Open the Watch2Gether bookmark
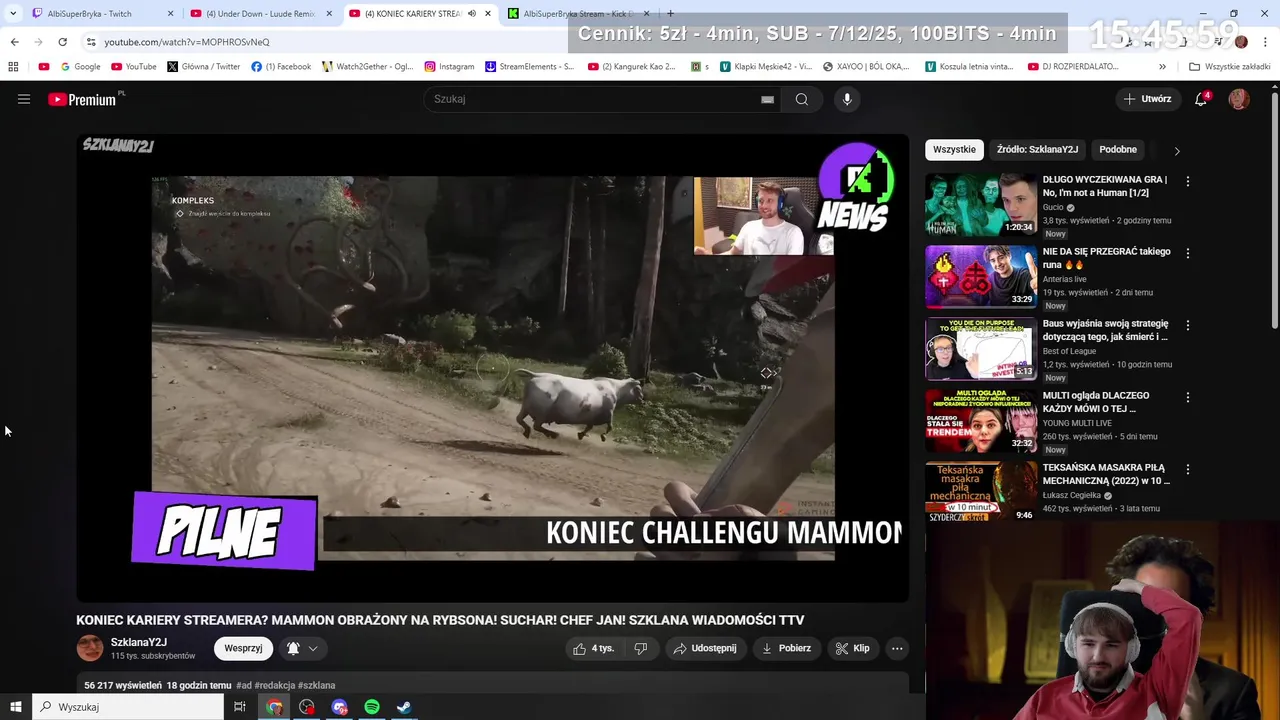This screenshot has width=1280, height=720. tap(367, 67)
